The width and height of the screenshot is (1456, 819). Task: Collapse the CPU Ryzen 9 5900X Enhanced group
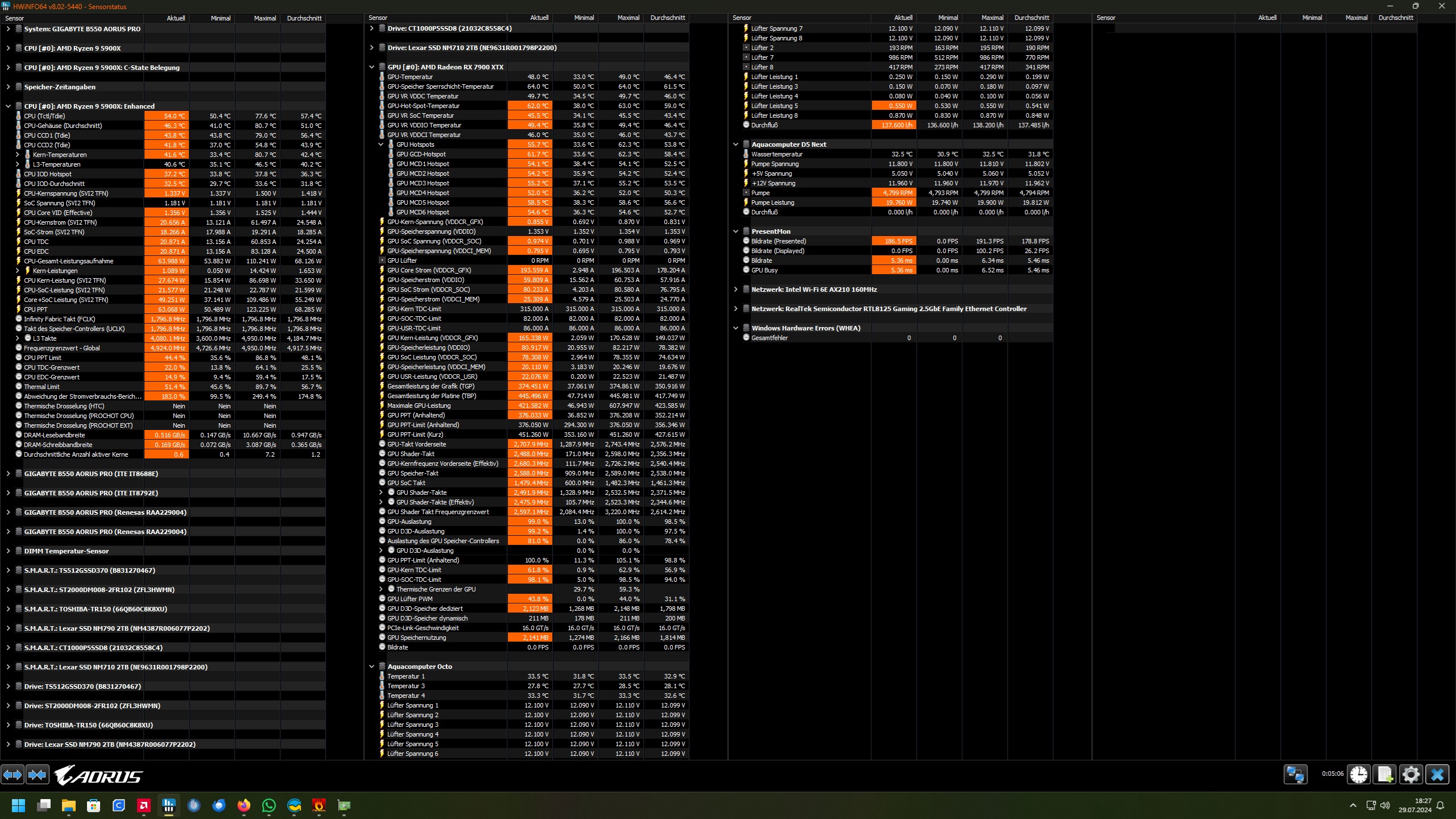(x=8, y=106)
